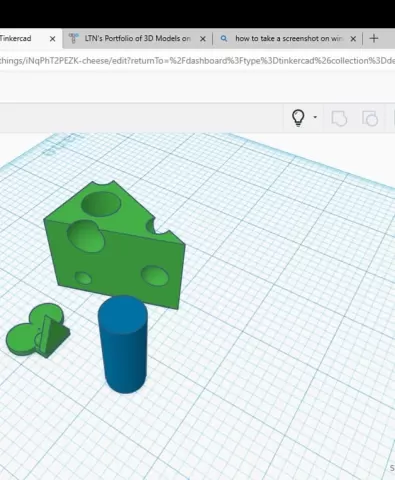Toggle the show all lightbulb icon
This screenshot has height=480, width=395.
click(298, 118)
